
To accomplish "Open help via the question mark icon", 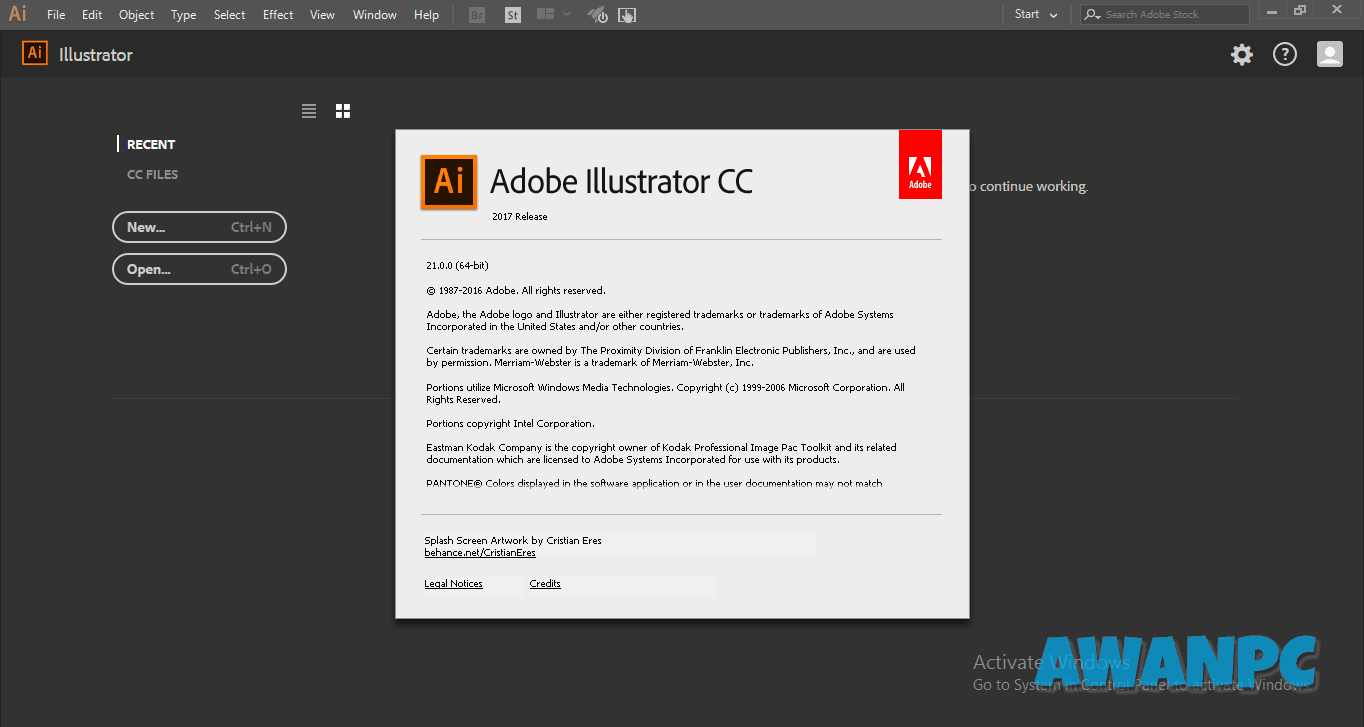I will [x=1284, y=54].
